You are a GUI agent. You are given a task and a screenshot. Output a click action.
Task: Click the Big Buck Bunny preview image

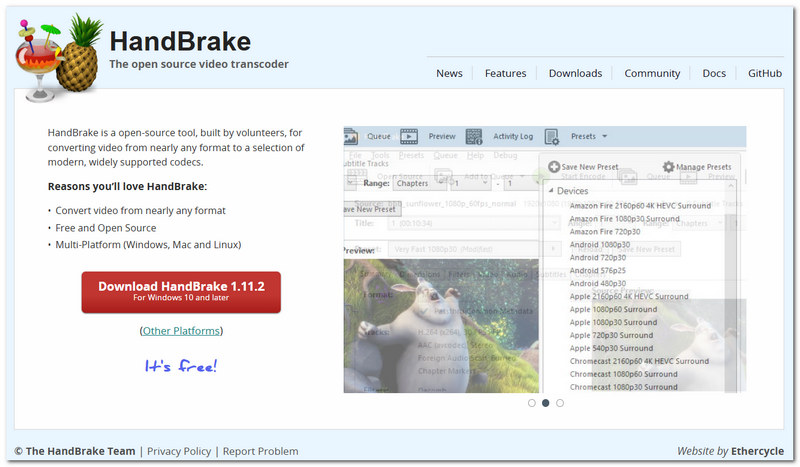tap(441, 326)
